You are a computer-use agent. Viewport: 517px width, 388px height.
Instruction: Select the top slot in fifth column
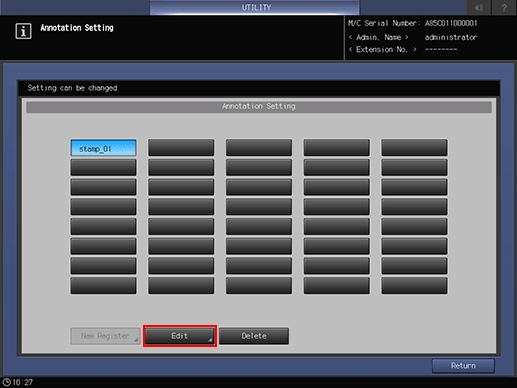coord(414,148)
